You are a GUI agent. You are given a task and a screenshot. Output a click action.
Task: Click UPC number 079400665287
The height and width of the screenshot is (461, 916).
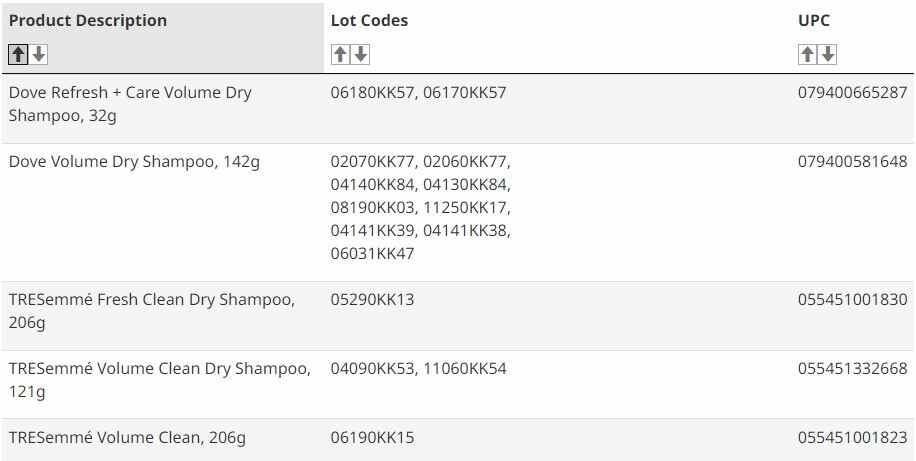(x=852, y=93)
